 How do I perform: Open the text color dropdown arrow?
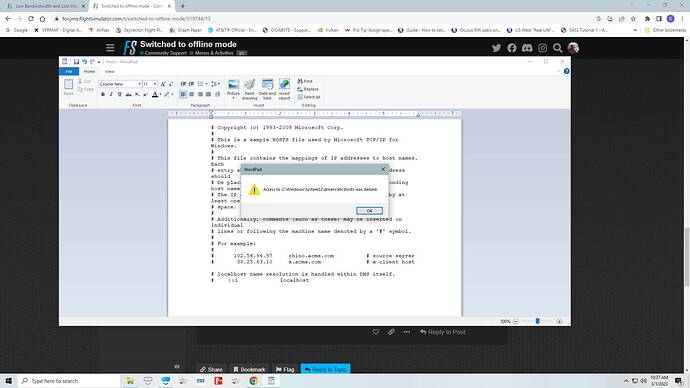coord(160,95)
